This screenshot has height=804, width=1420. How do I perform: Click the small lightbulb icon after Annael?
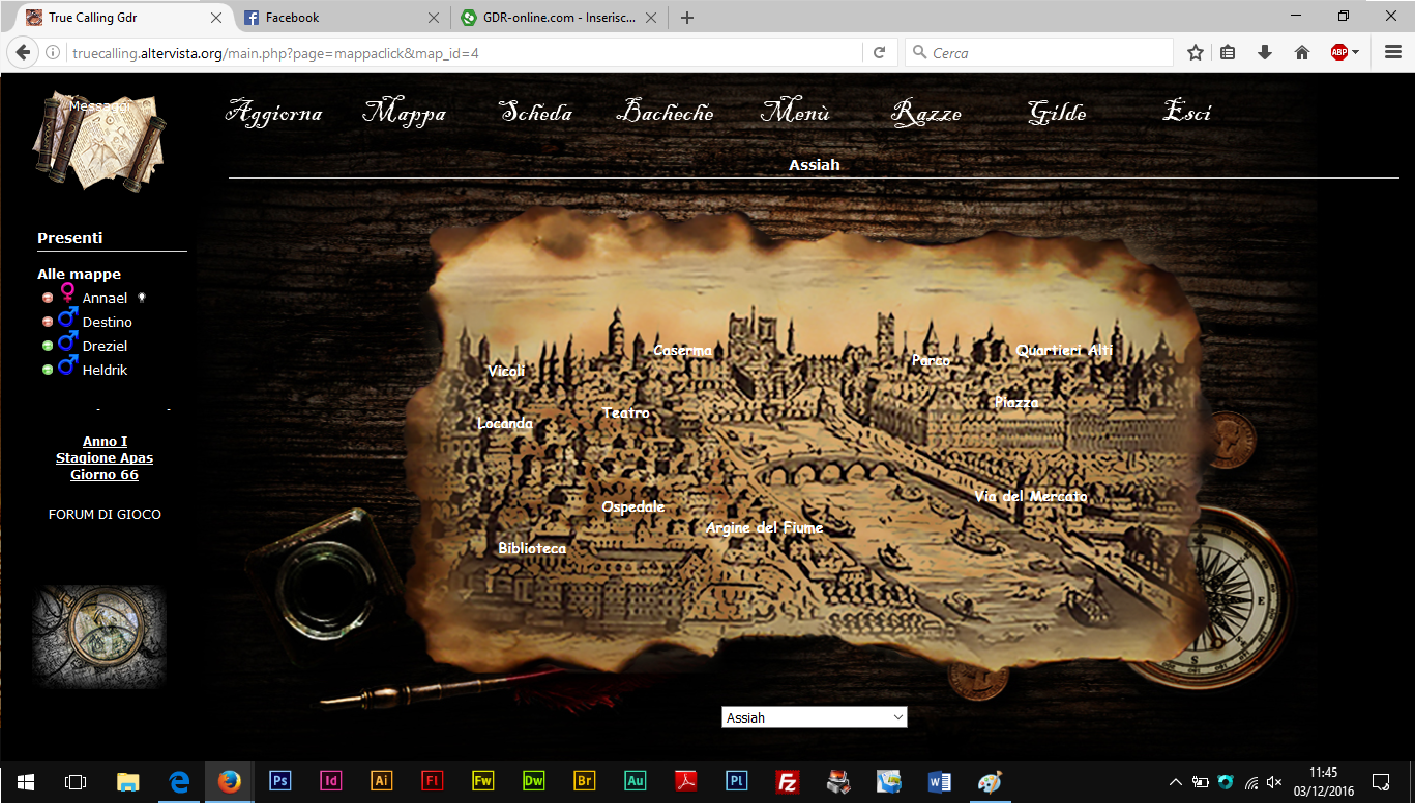coord(142,297)
